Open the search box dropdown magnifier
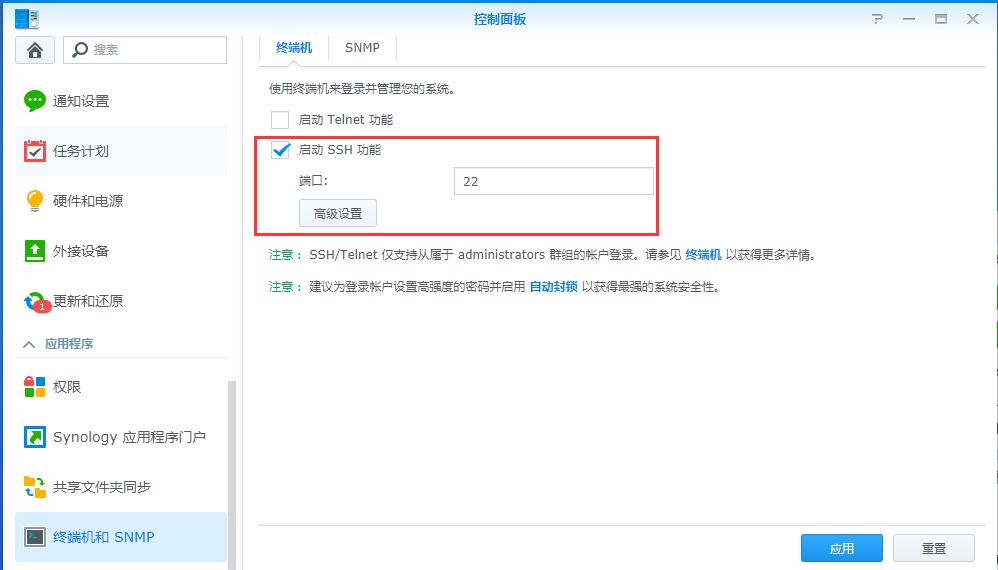Screen dimensions: 998x570 point(80,49)
